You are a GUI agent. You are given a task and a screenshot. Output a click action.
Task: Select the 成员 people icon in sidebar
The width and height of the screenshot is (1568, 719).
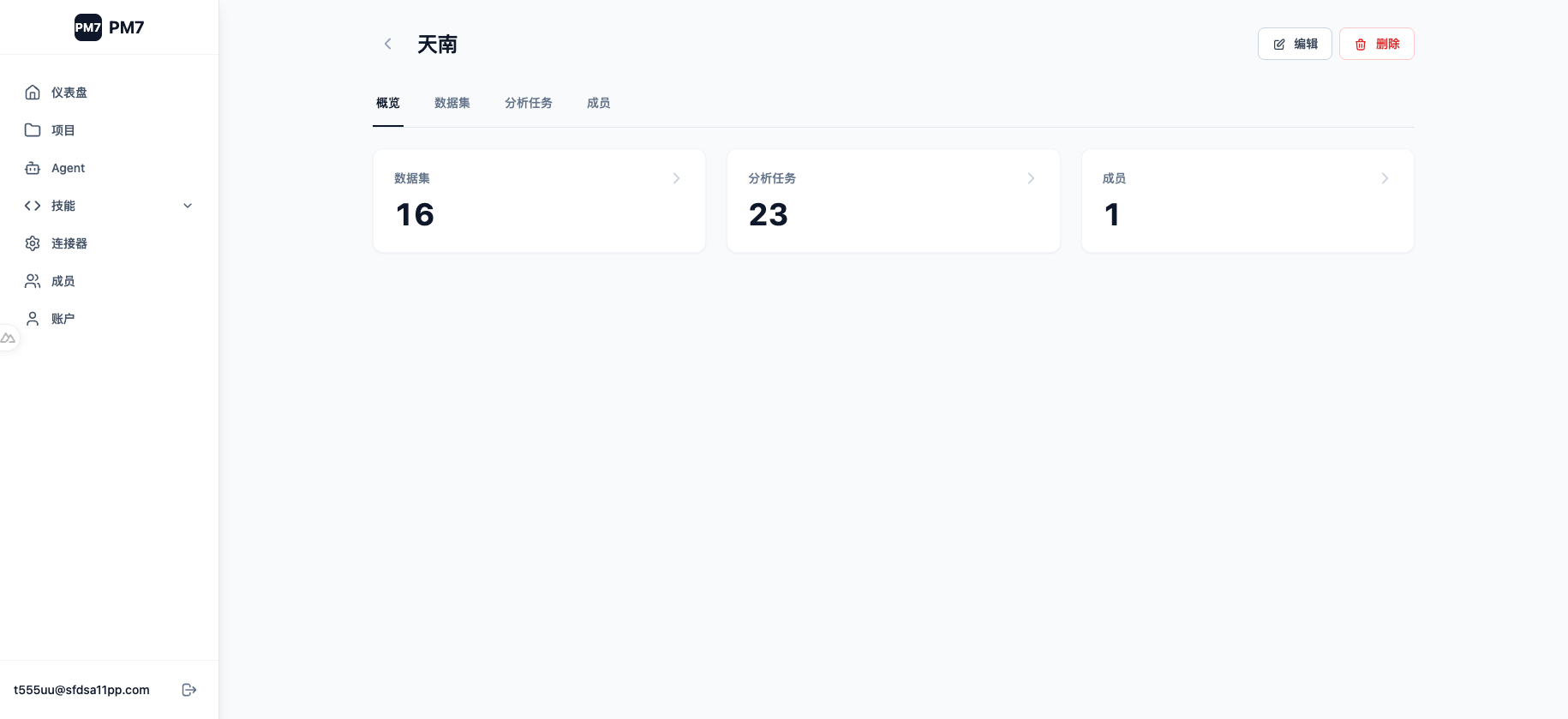pyautogui.click(x=33, y=281)
